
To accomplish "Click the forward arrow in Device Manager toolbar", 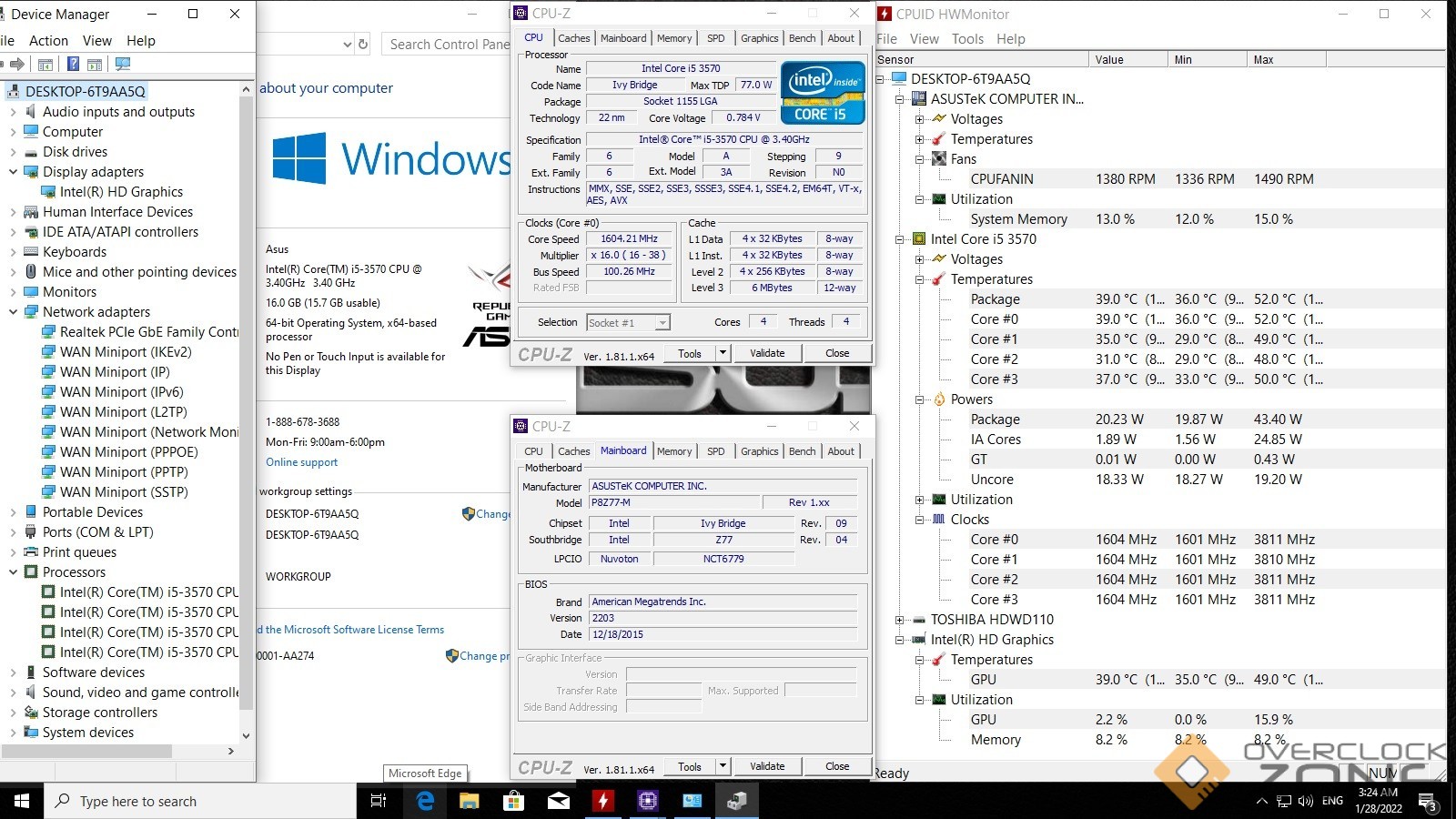I will pyautogui.click(x=17, y=64).
